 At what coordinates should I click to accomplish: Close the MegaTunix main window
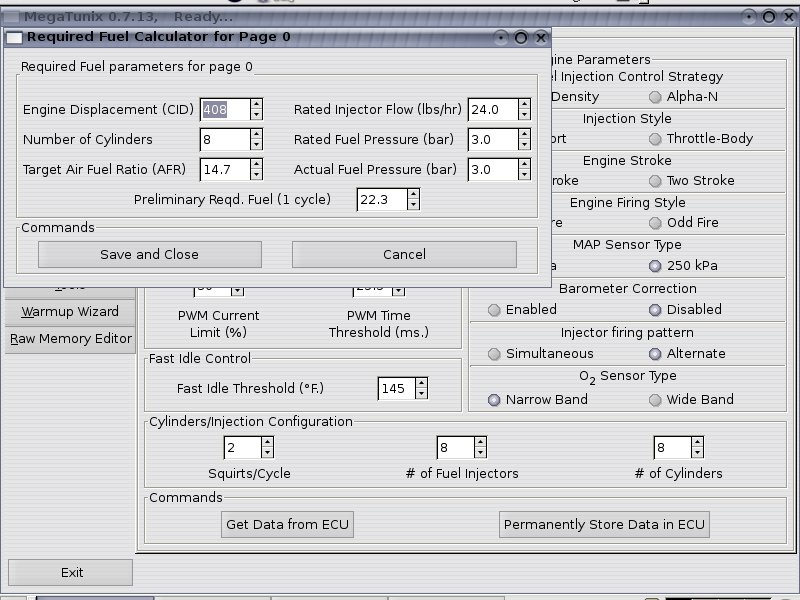pyautogui.click(x=789, y=17)
